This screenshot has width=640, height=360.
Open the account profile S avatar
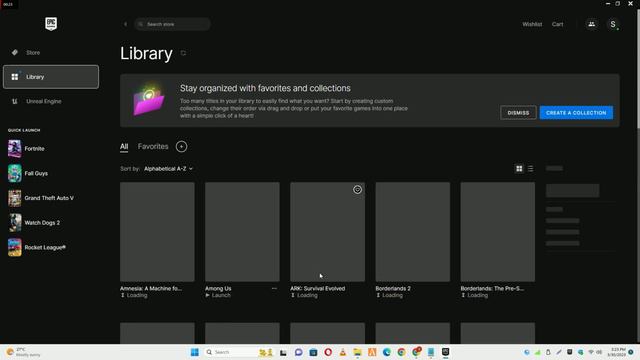pos(613,24)
